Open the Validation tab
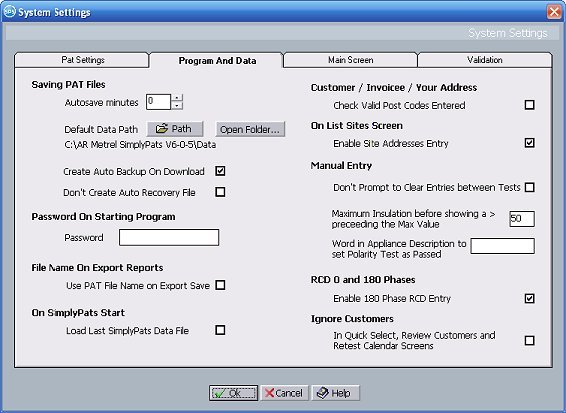This screenshot has height=413, width=566. 484,60
